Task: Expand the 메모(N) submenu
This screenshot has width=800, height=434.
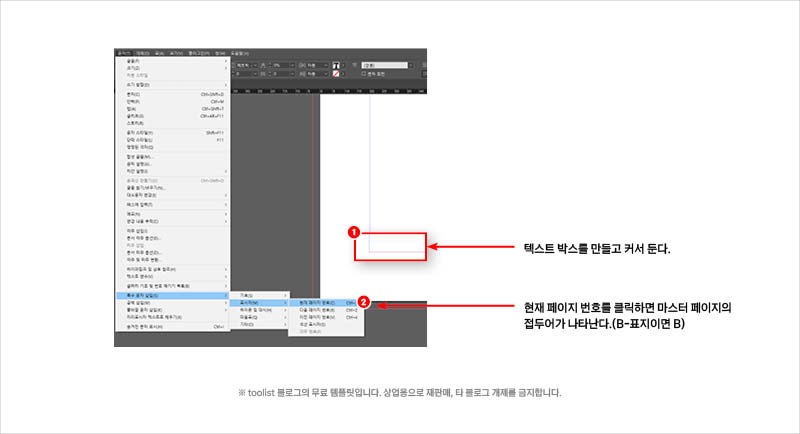Action: (172, 214)
